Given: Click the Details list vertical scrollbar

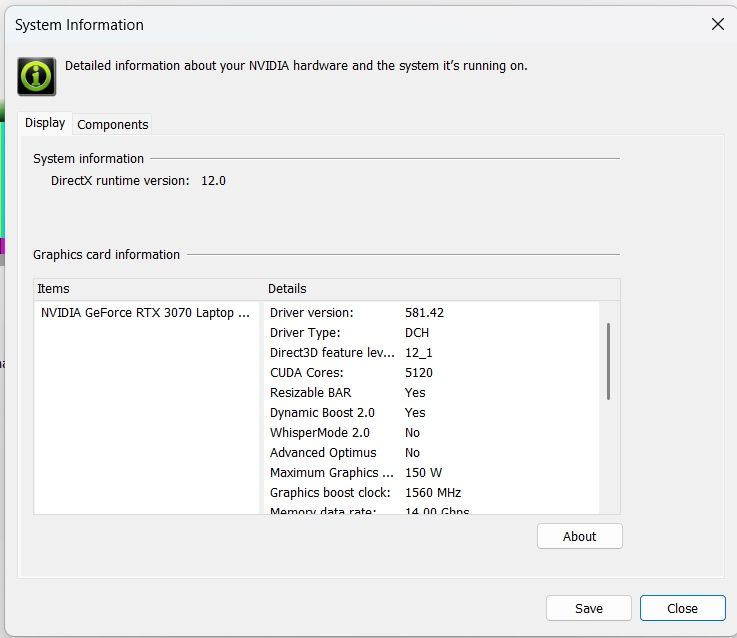Looking at the screenshot, I should 608,360.
